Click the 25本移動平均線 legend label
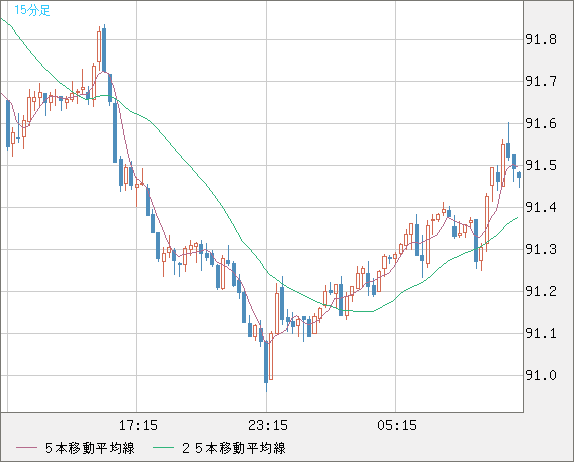Image resolution: width=574 pixels, height=462 pixels. tap(234, 448)
